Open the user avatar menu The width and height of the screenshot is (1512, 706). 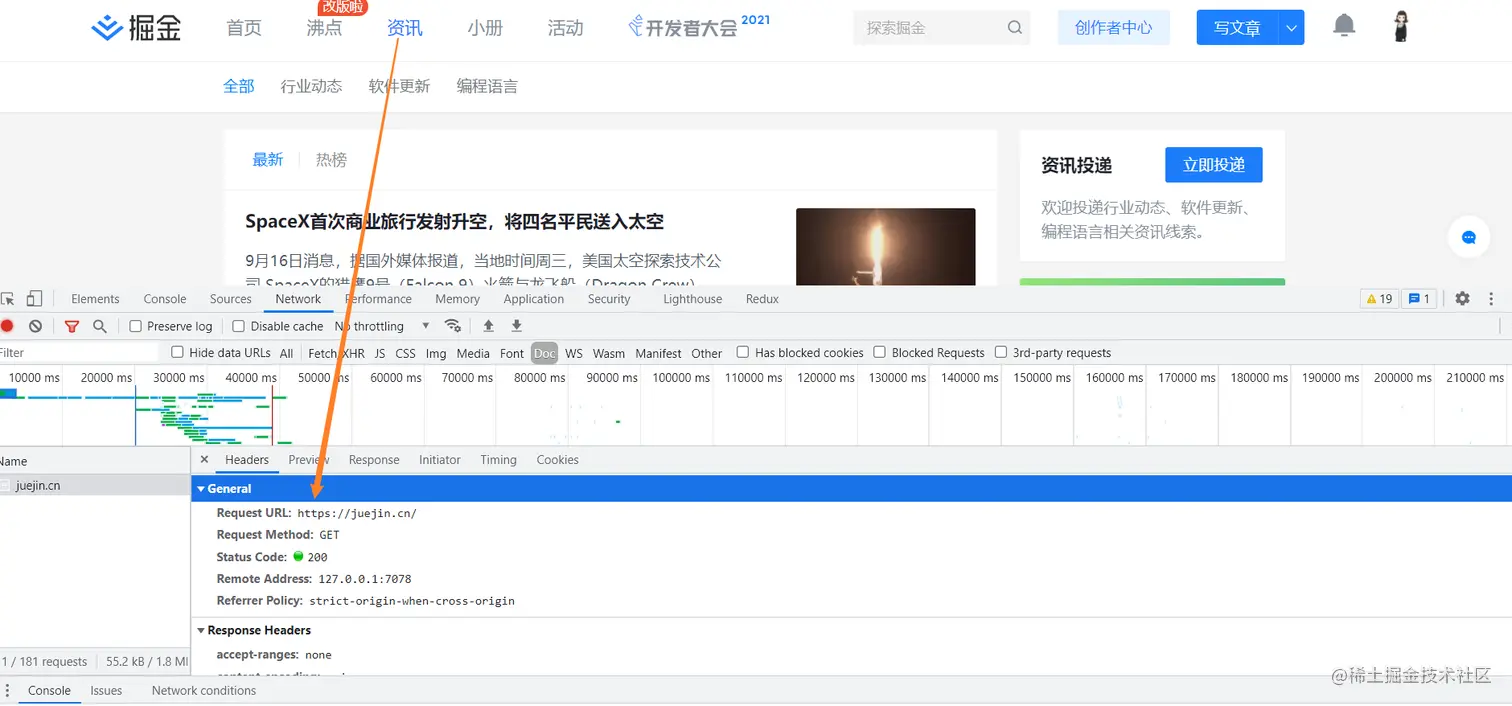(x=1401, y=27)
